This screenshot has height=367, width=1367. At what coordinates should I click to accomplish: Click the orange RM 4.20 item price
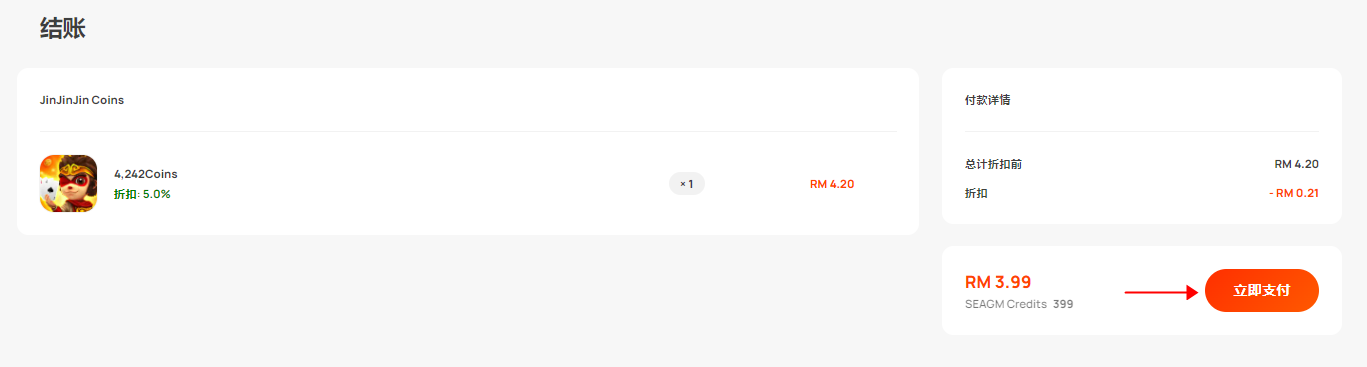832,184
